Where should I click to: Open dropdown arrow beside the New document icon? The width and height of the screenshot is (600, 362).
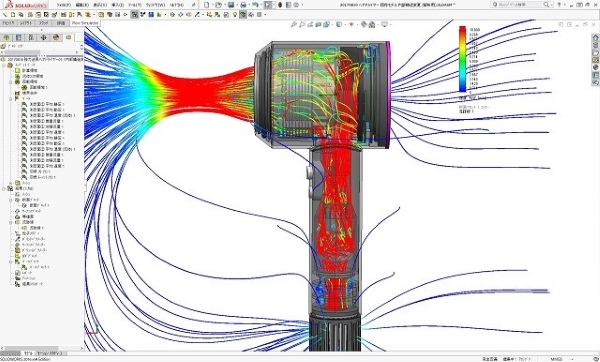click(212, 5)
